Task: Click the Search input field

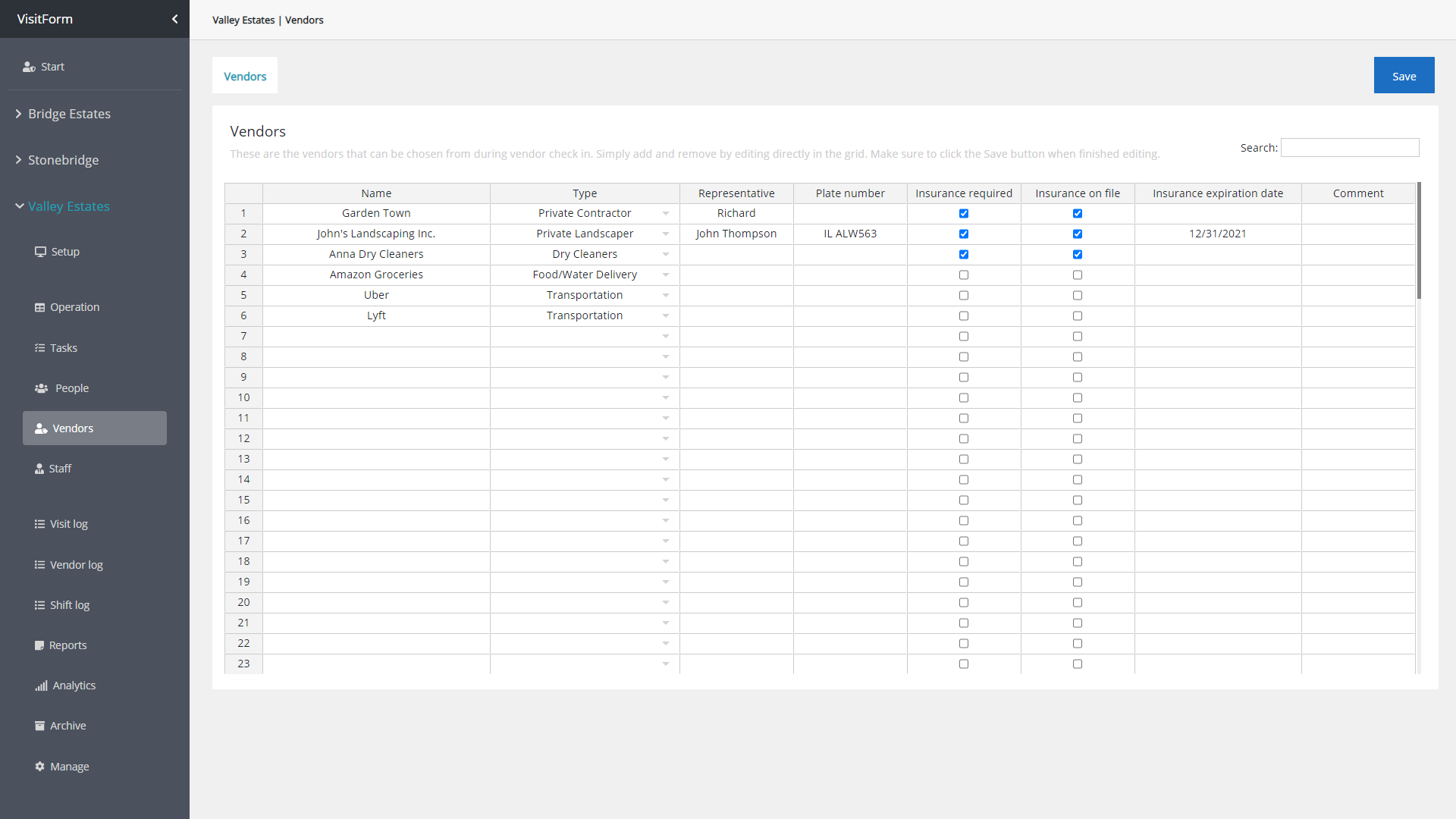Action: coord(1350,148)
